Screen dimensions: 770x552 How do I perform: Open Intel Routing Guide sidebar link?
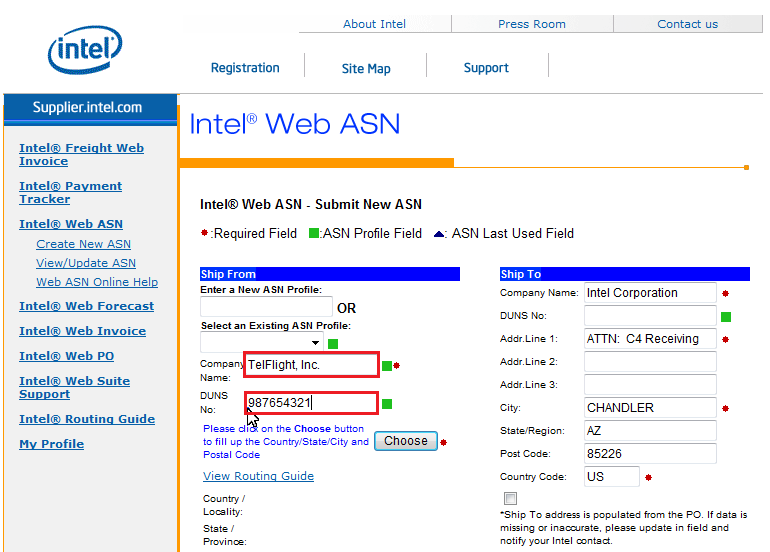[x=87, y=419]
